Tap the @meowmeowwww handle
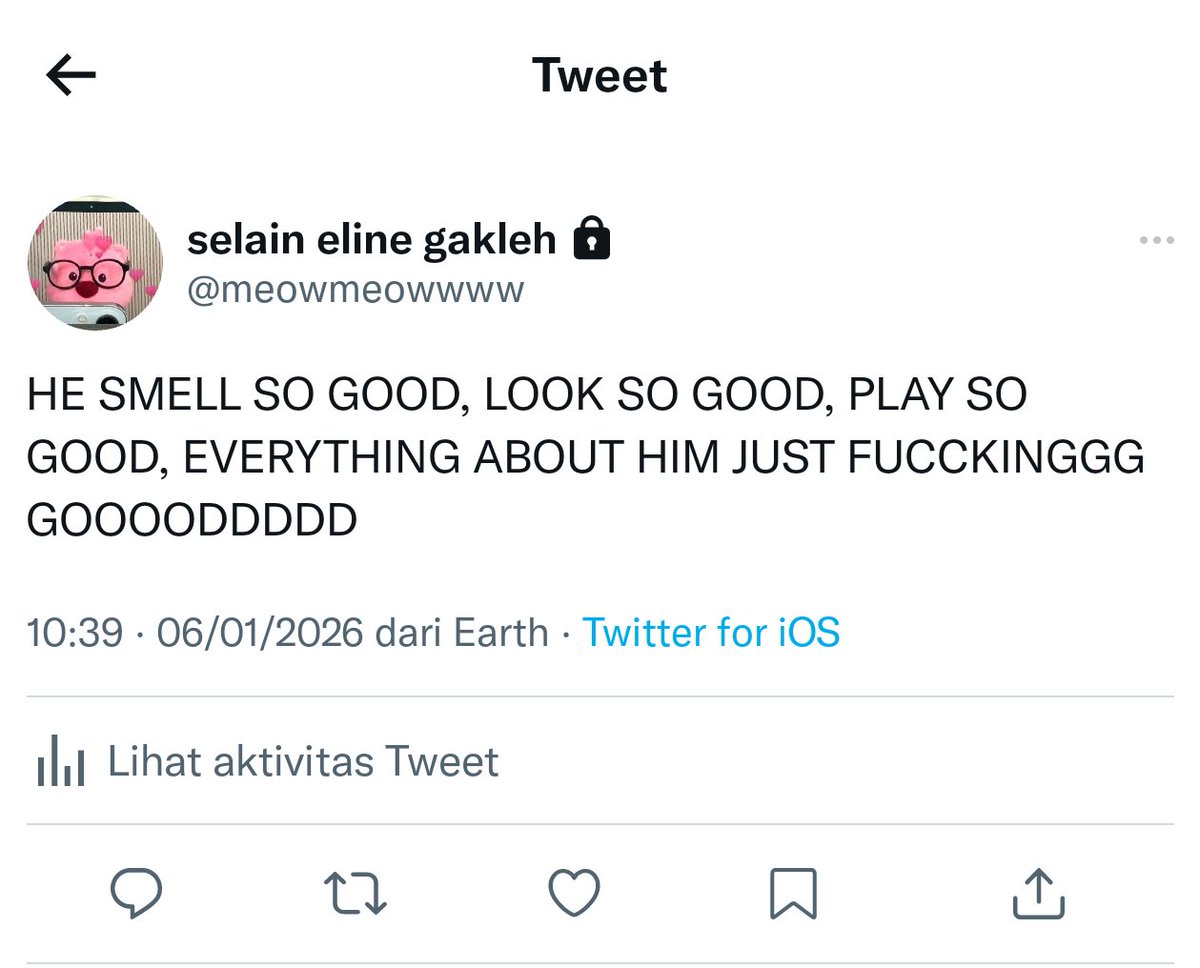The image size is (1200, 968). tap(355, 291)
